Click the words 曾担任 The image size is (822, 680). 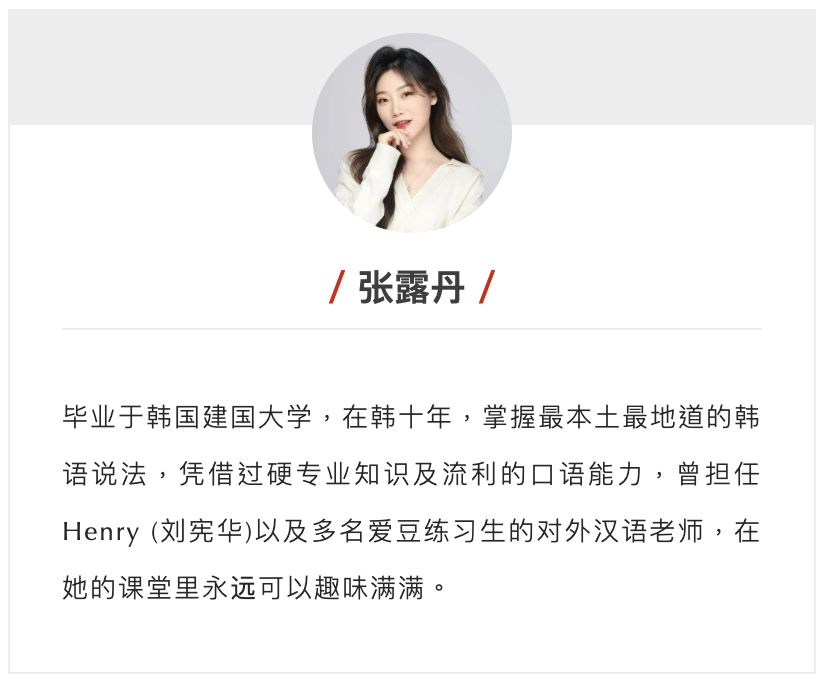[x=718, y=474]
